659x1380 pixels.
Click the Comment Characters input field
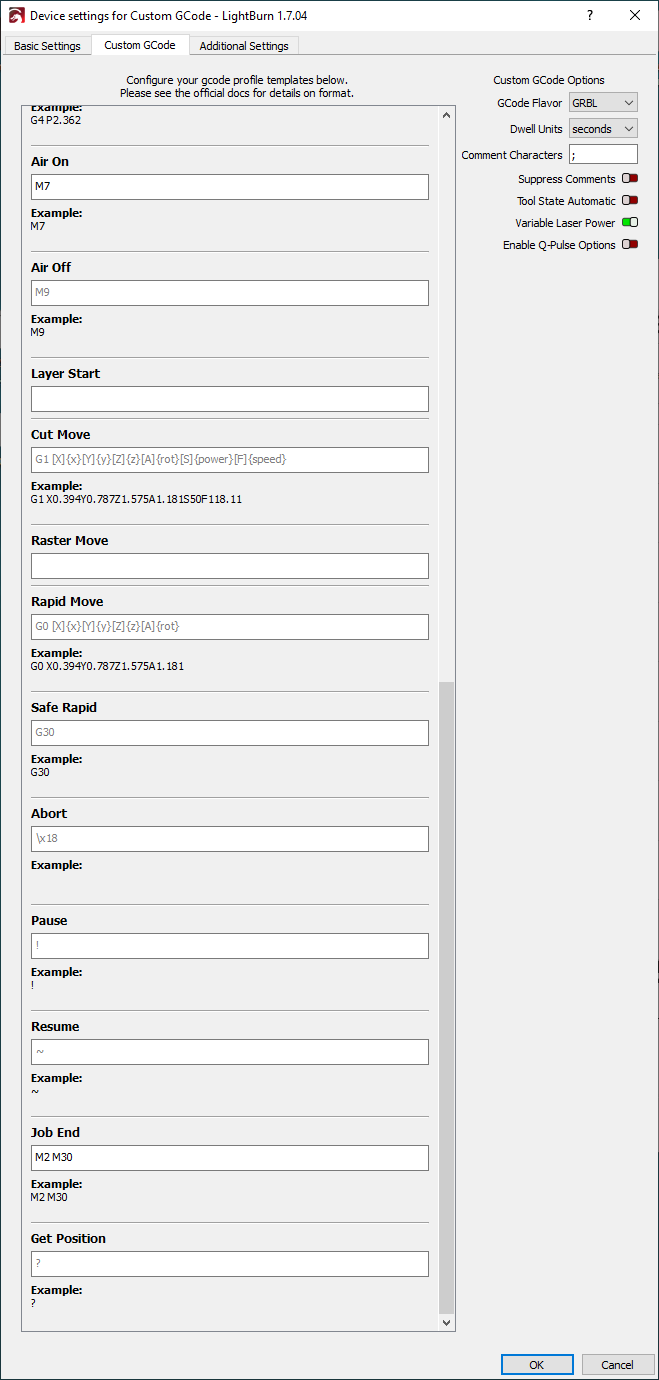(x=603, y=154)
